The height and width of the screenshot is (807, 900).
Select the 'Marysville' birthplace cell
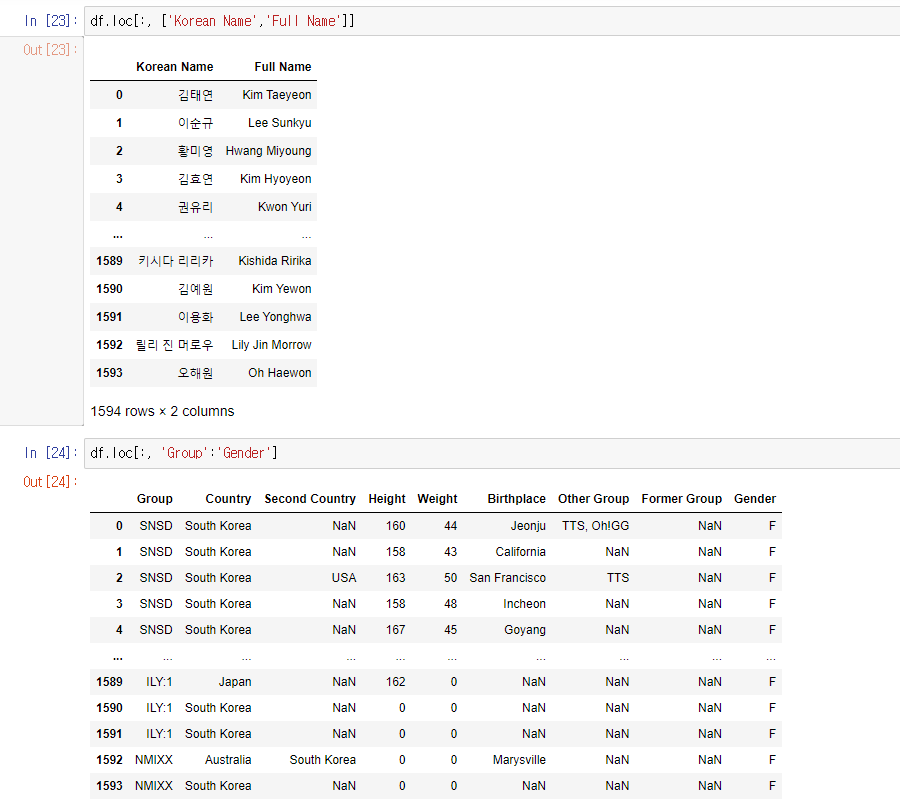click(x=519, y=760)
